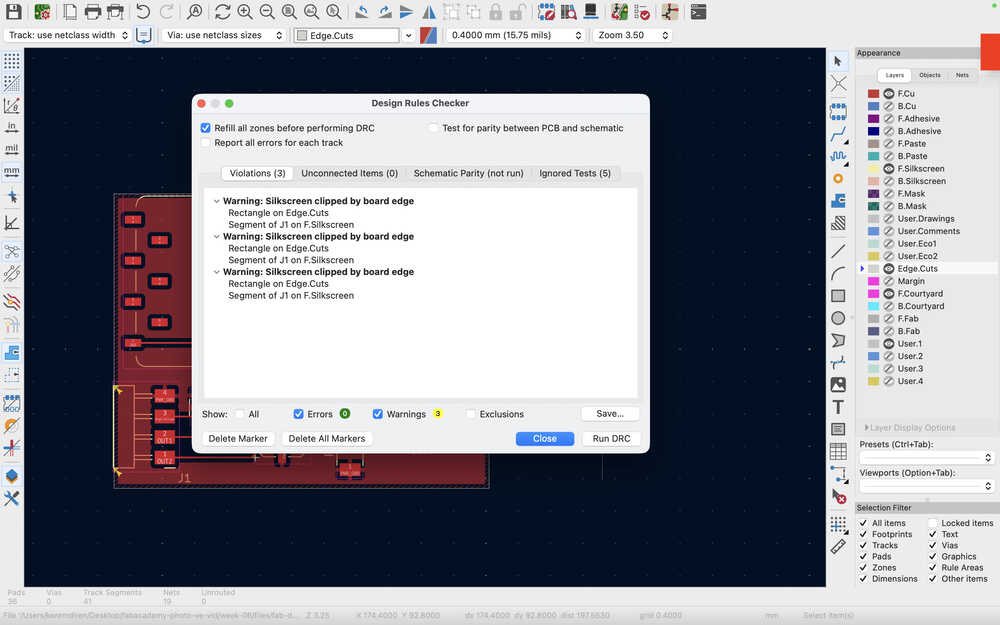This screenshot has height=625, width=1000.
Task: Expand Layer Display Options section
Action: 909,428
